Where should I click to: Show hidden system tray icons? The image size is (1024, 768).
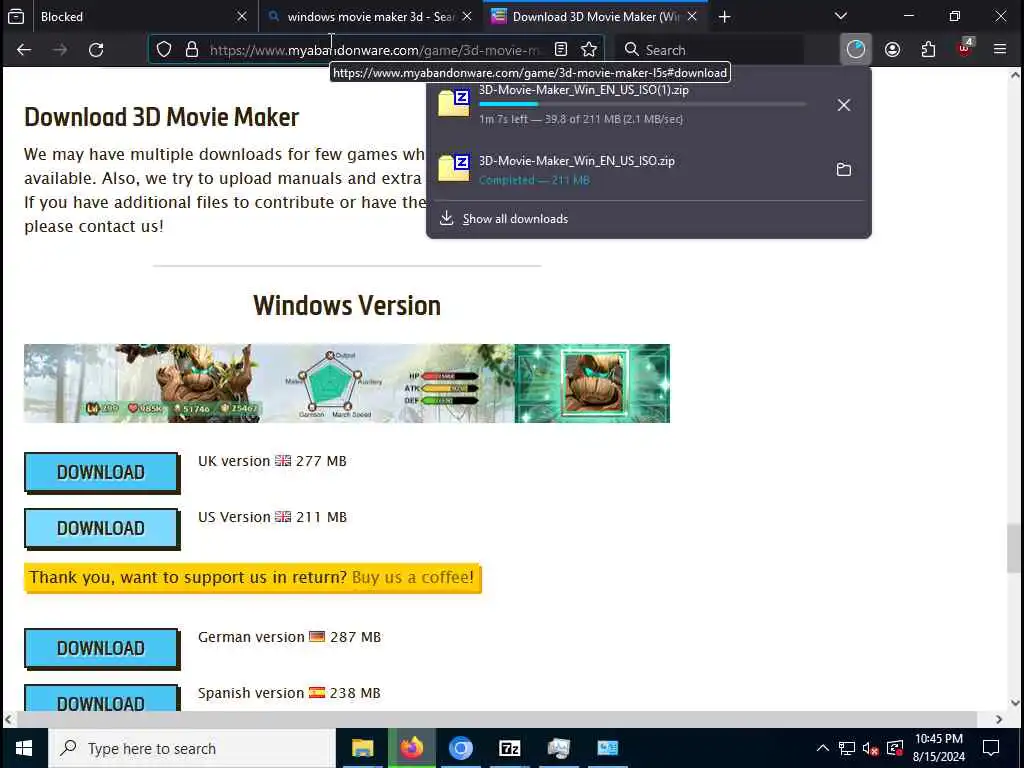click(823, 748)
